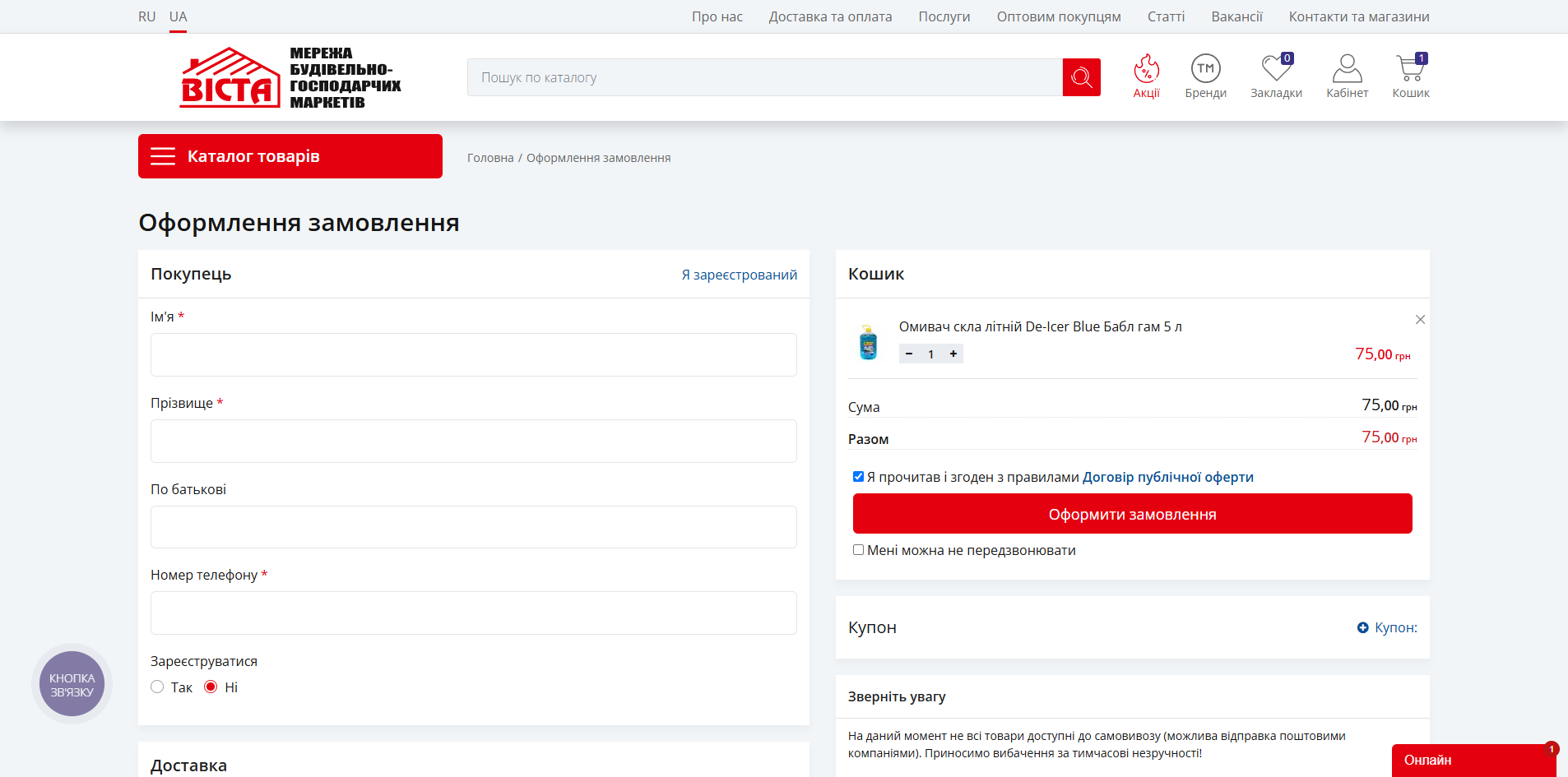
Task: Click the red search magnifier button
Action: click(1081, 77)
